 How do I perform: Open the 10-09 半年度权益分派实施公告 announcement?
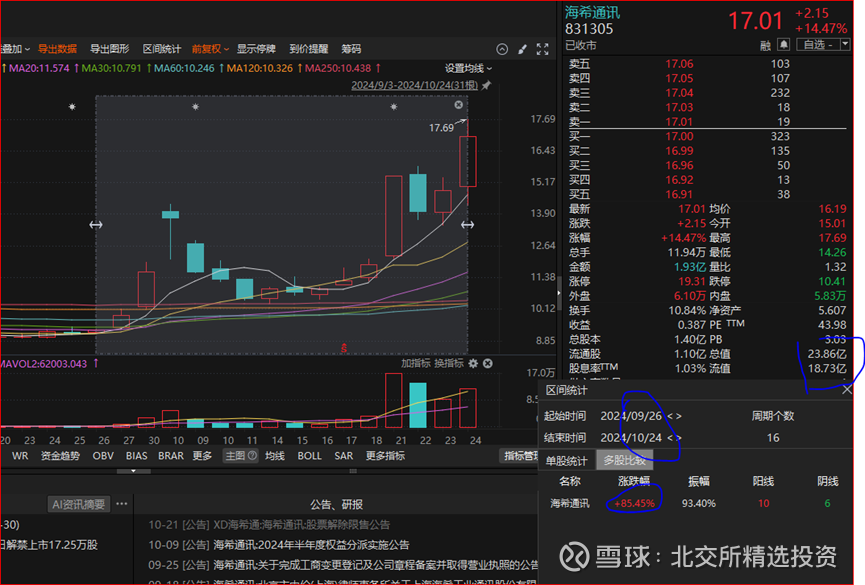pos(279,545)
